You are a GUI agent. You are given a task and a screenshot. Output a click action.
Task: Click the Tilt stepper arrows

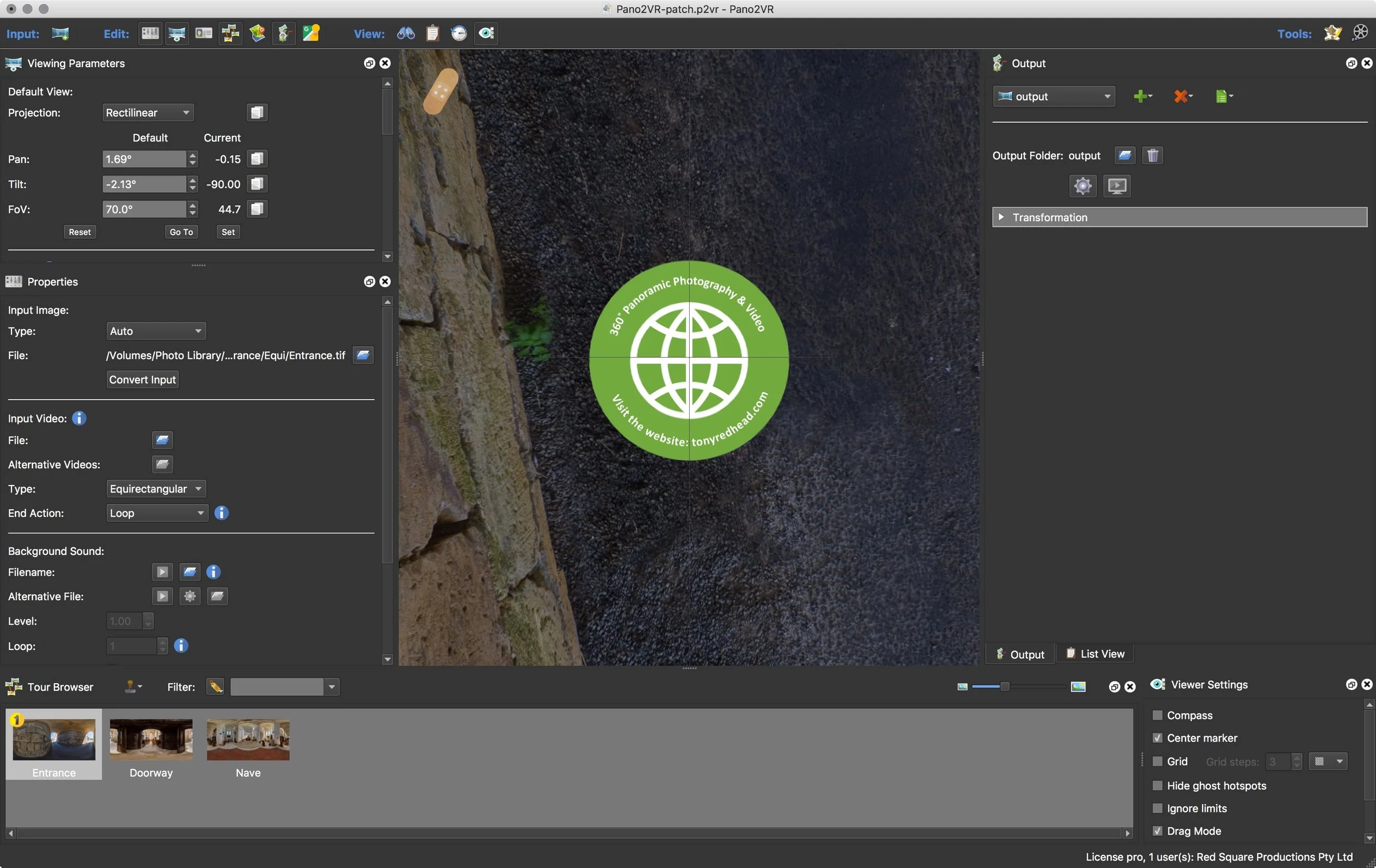pyautogui.click(x=193, y=184)
